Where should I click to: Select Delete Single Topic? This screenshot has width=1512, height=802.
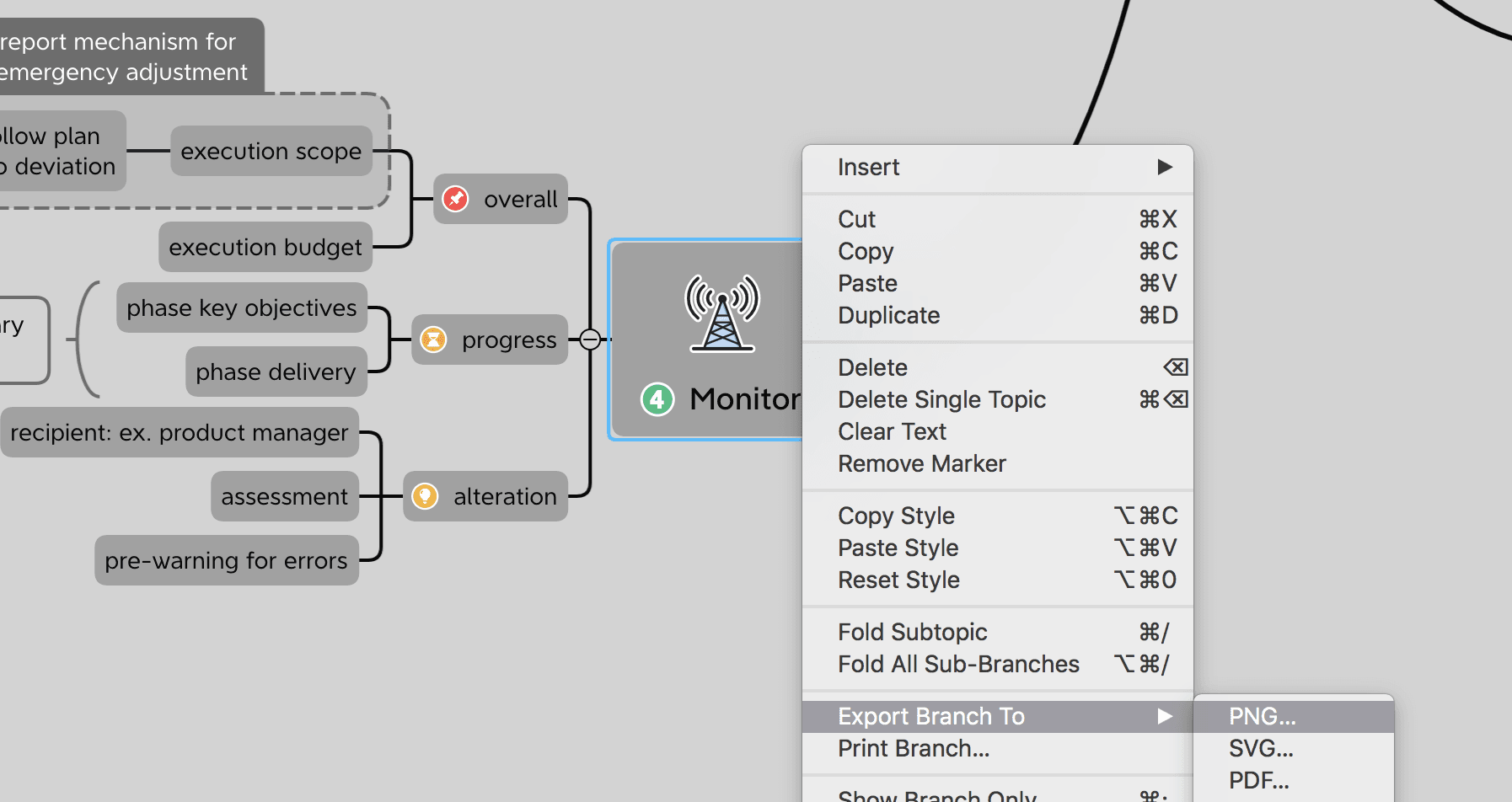[x=998, y=399]
